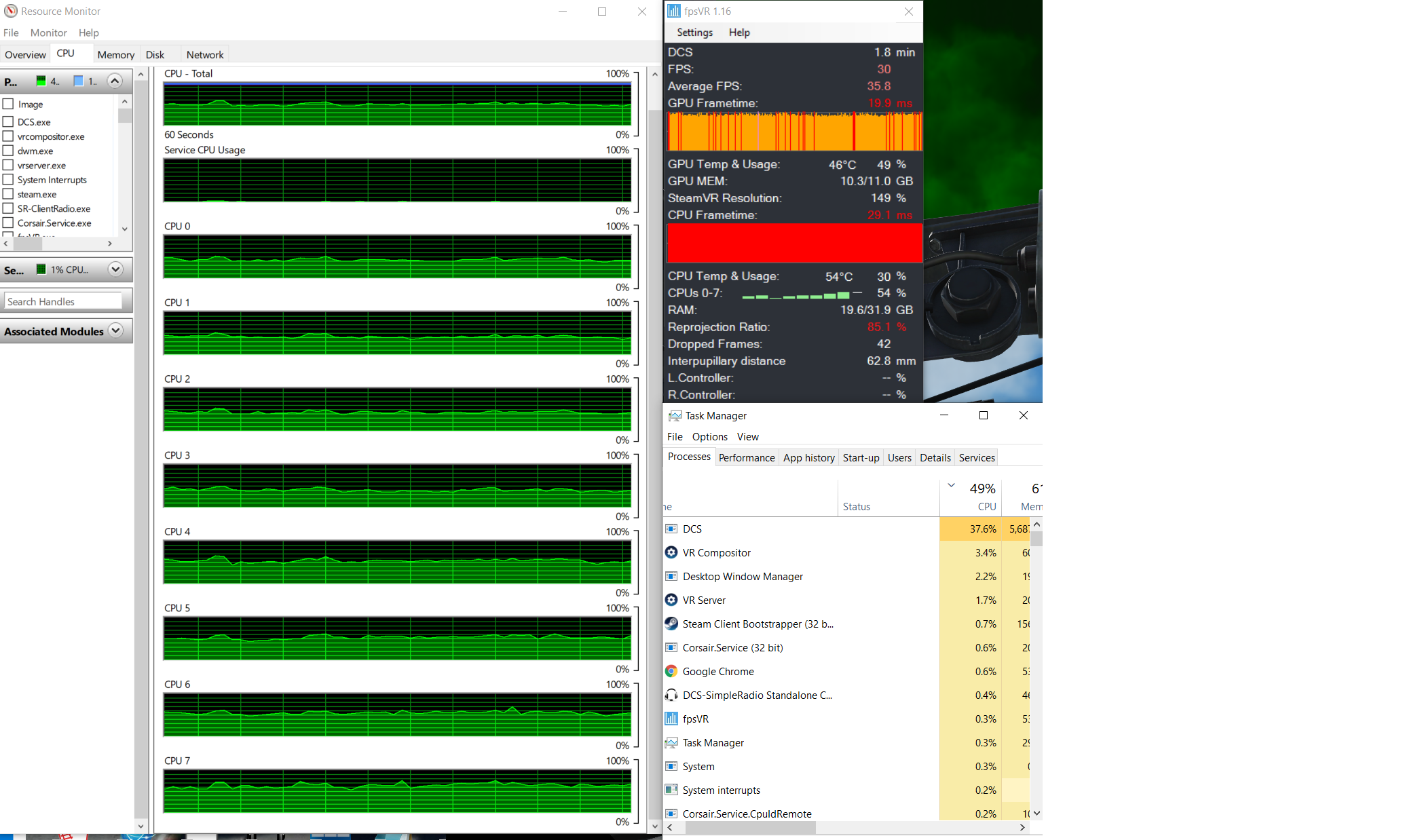Click the graph pane scrollbar up arrow
The image size is (1401, 840).
(655, 74)
